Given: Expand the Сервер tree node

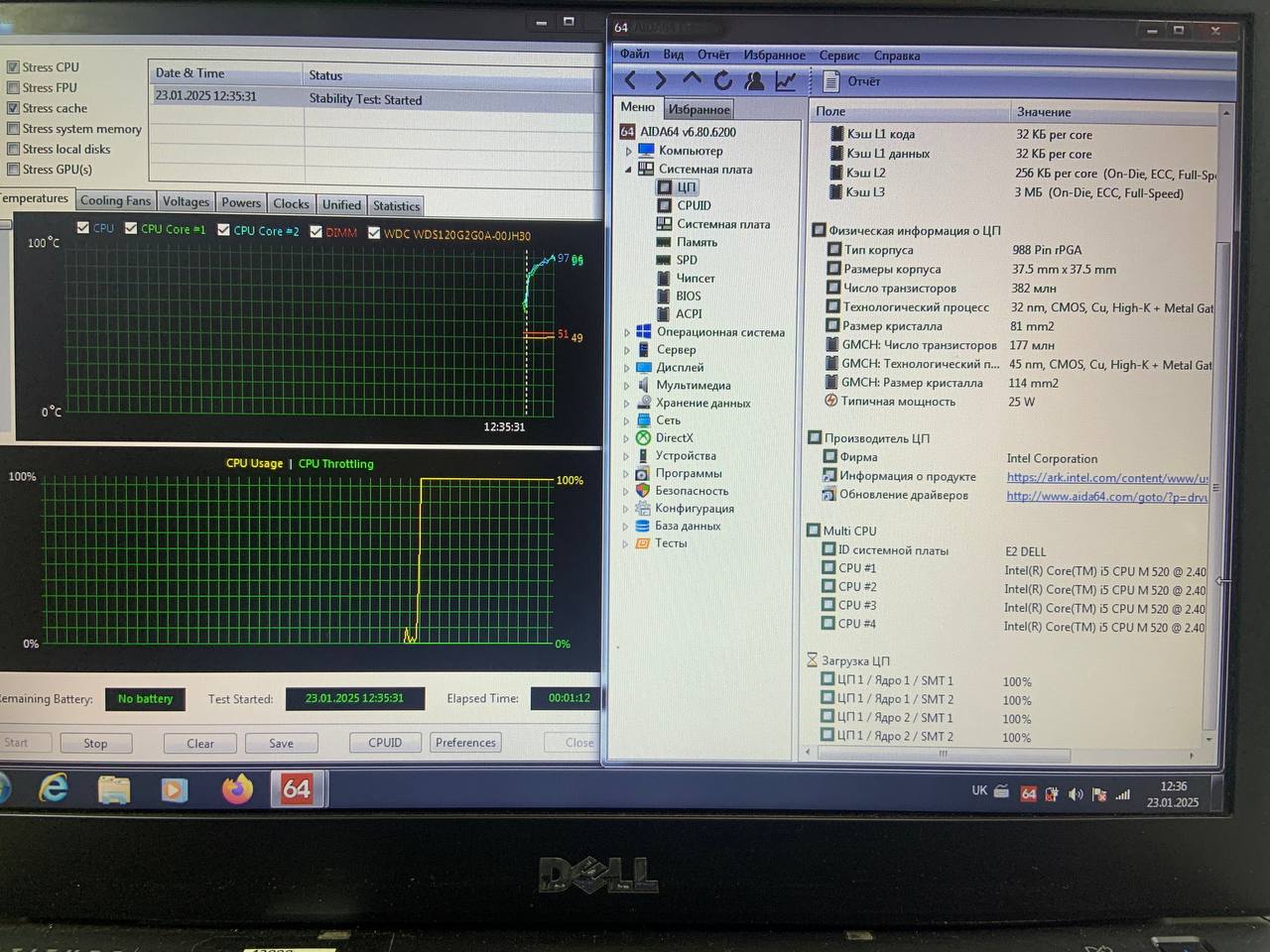Looking at the screenshot, I should 626,350.
